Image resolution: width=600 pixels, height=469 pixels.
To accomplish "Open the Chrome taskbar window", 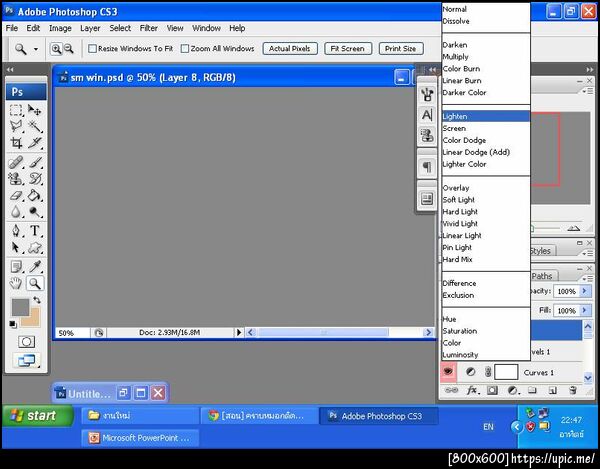I will click(x=259, y=416).
